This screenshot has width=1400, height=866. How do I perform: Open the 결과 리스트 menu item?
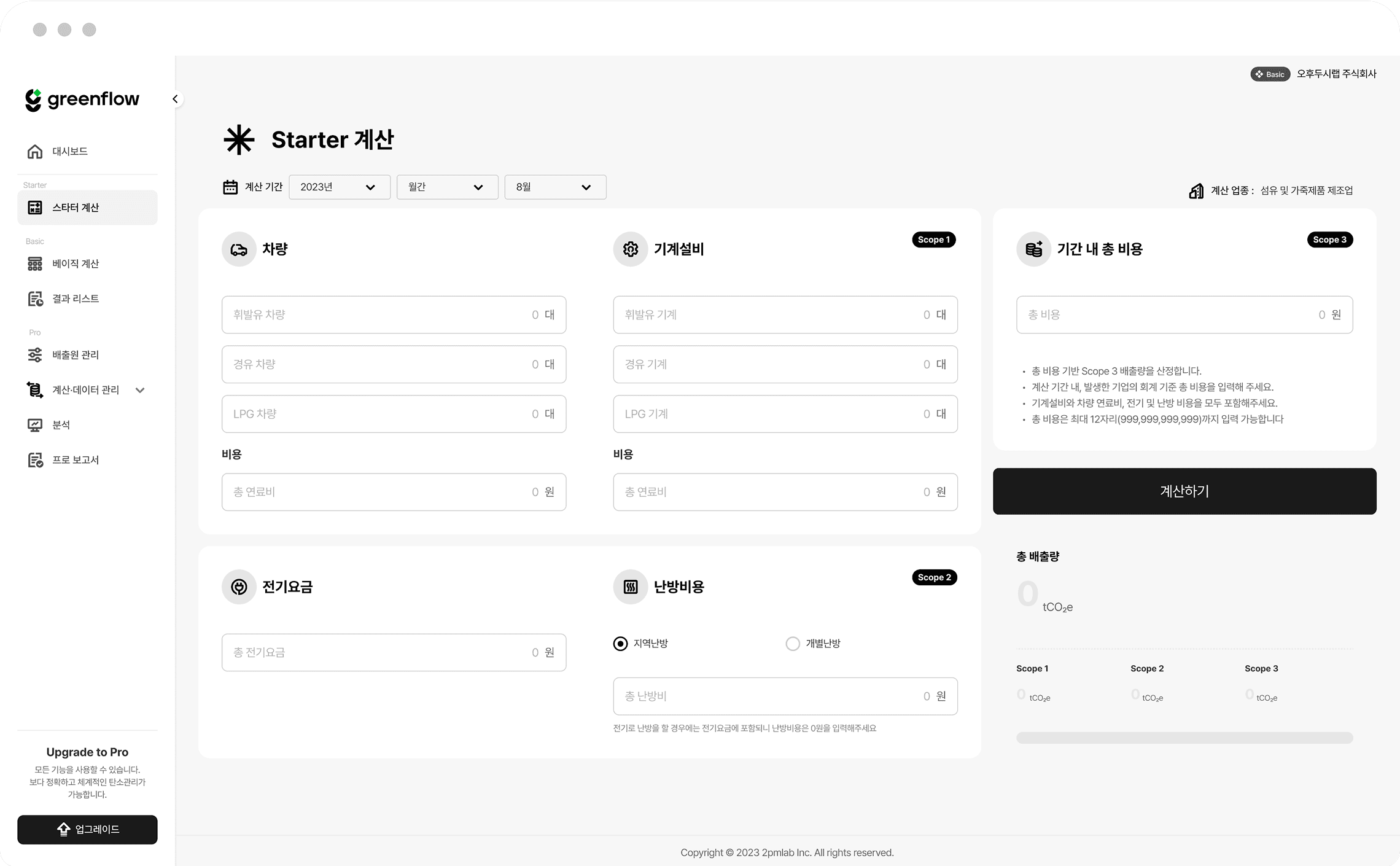pyautogui.click(x=87, y=298)
